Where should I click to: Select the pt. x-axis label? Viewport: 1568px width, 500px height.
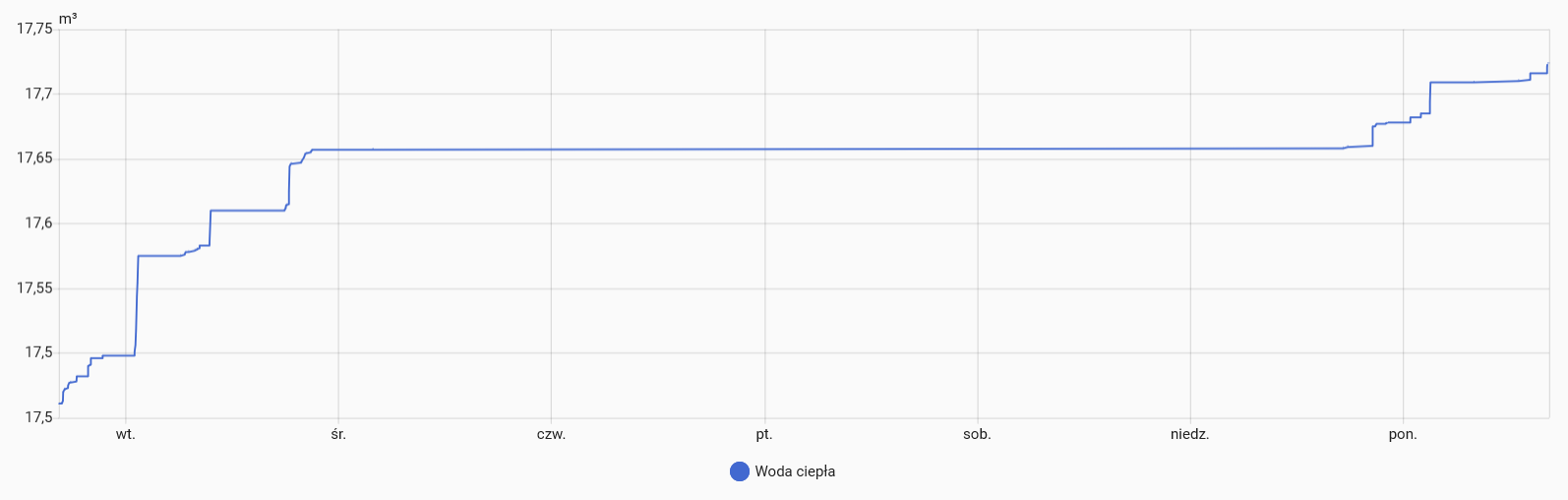(764, 434)
